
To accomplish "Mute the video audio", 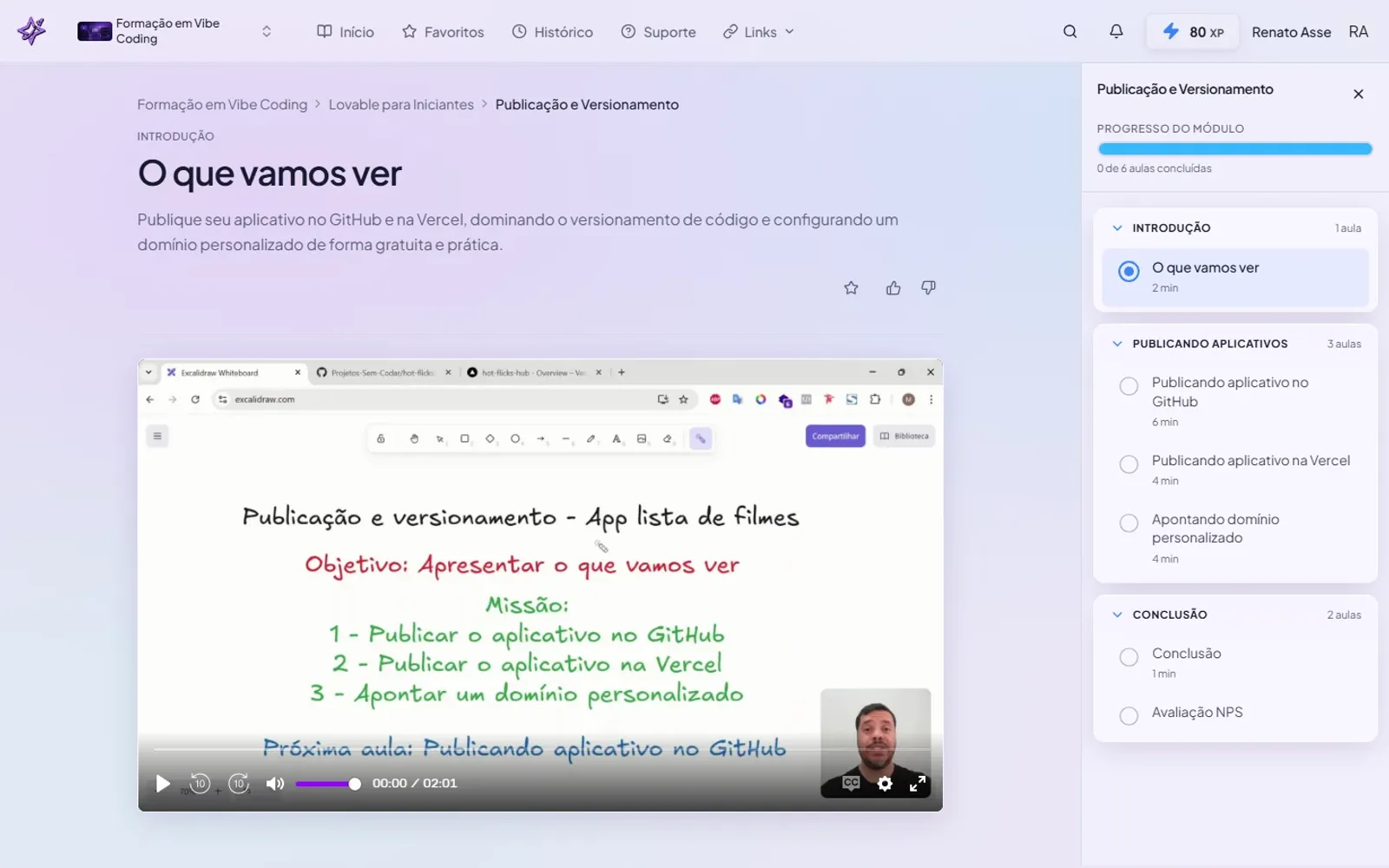I will [275, 784].
